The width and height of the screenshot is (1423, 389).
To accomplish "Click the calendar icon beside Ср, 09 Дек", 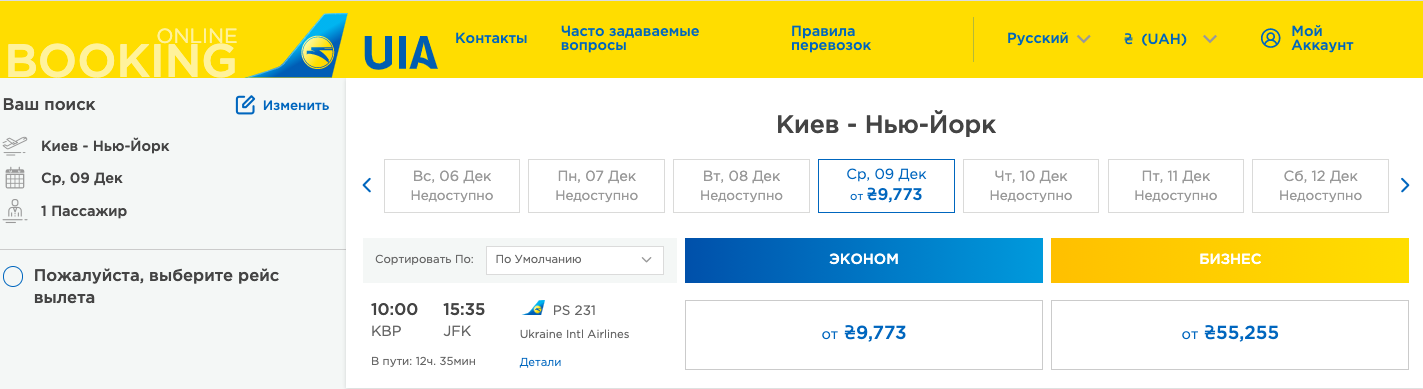I will (14, 178).
